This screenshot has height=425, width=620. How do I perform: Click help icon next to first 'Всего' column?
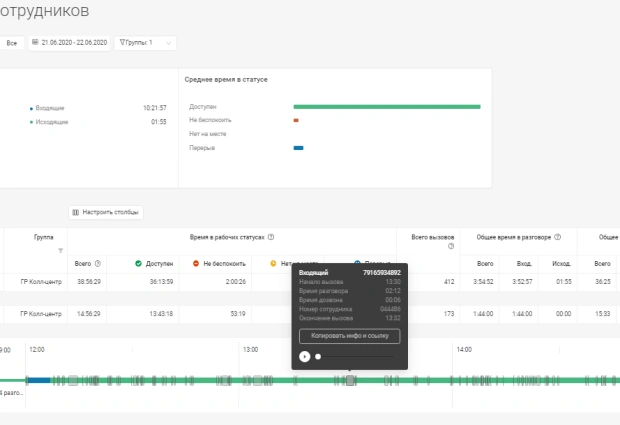point(98,263)
